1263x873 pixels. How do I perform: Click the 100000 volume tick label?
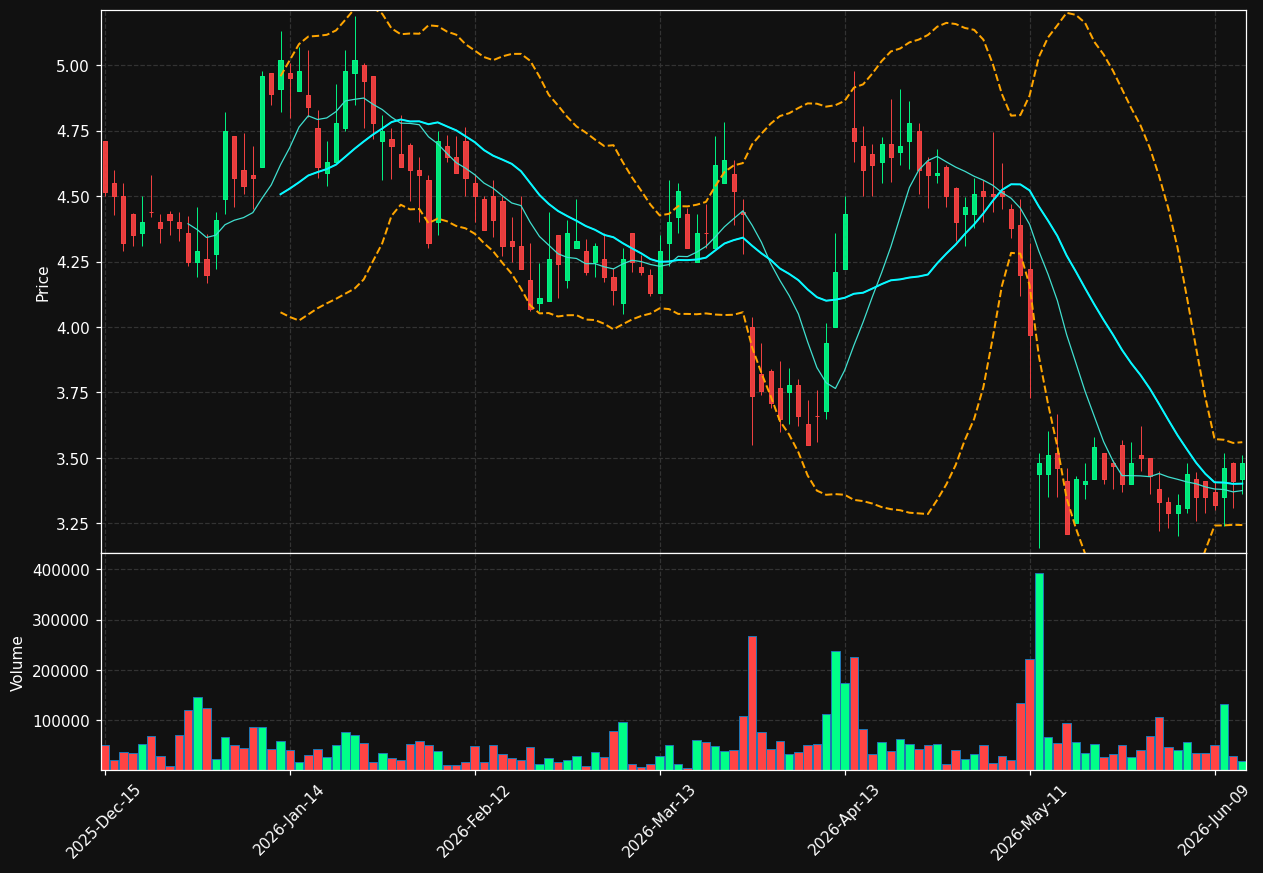click(x=64, y=721)
